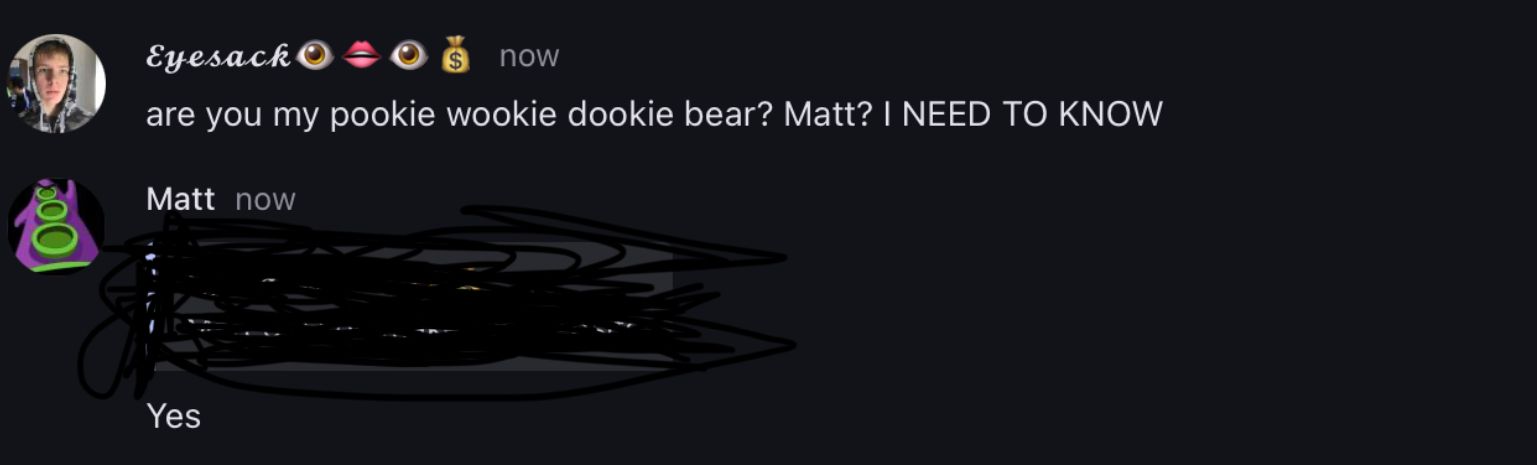Open the Matt username link

coord(180,199)
